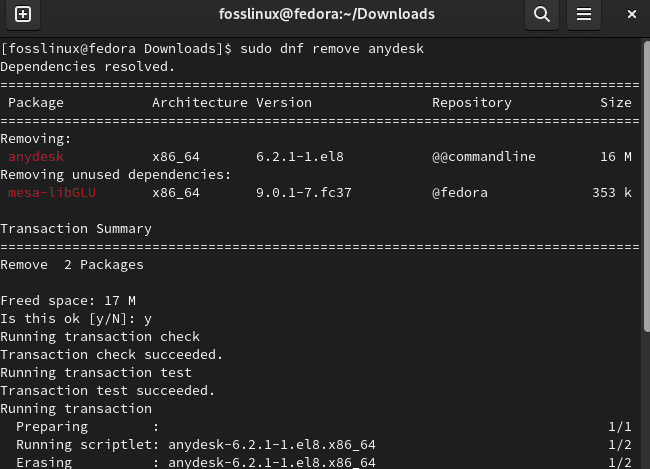
Task: Click the version '6.2.1-1.el8'
Action: [x=300, y=157]
